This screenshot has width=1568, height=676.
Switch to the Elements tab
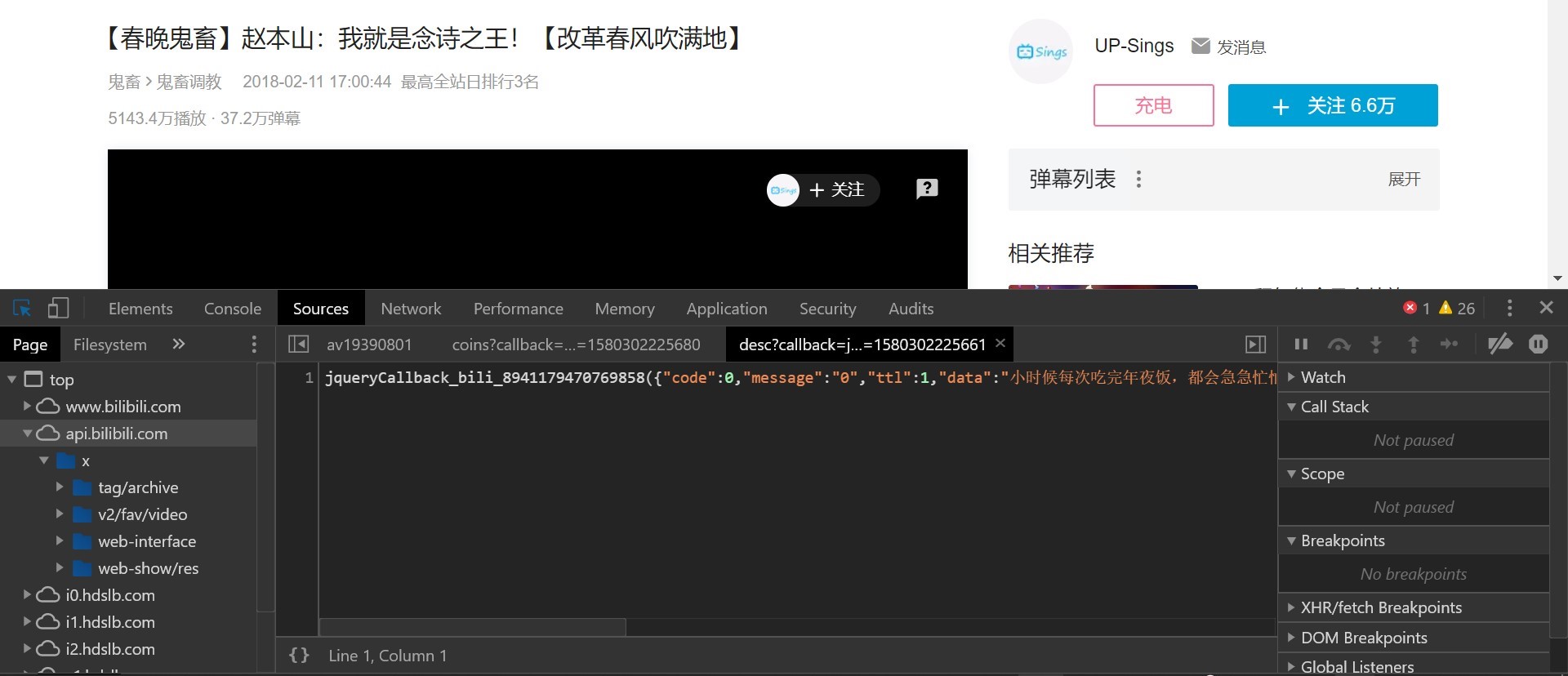pos(140,309)
